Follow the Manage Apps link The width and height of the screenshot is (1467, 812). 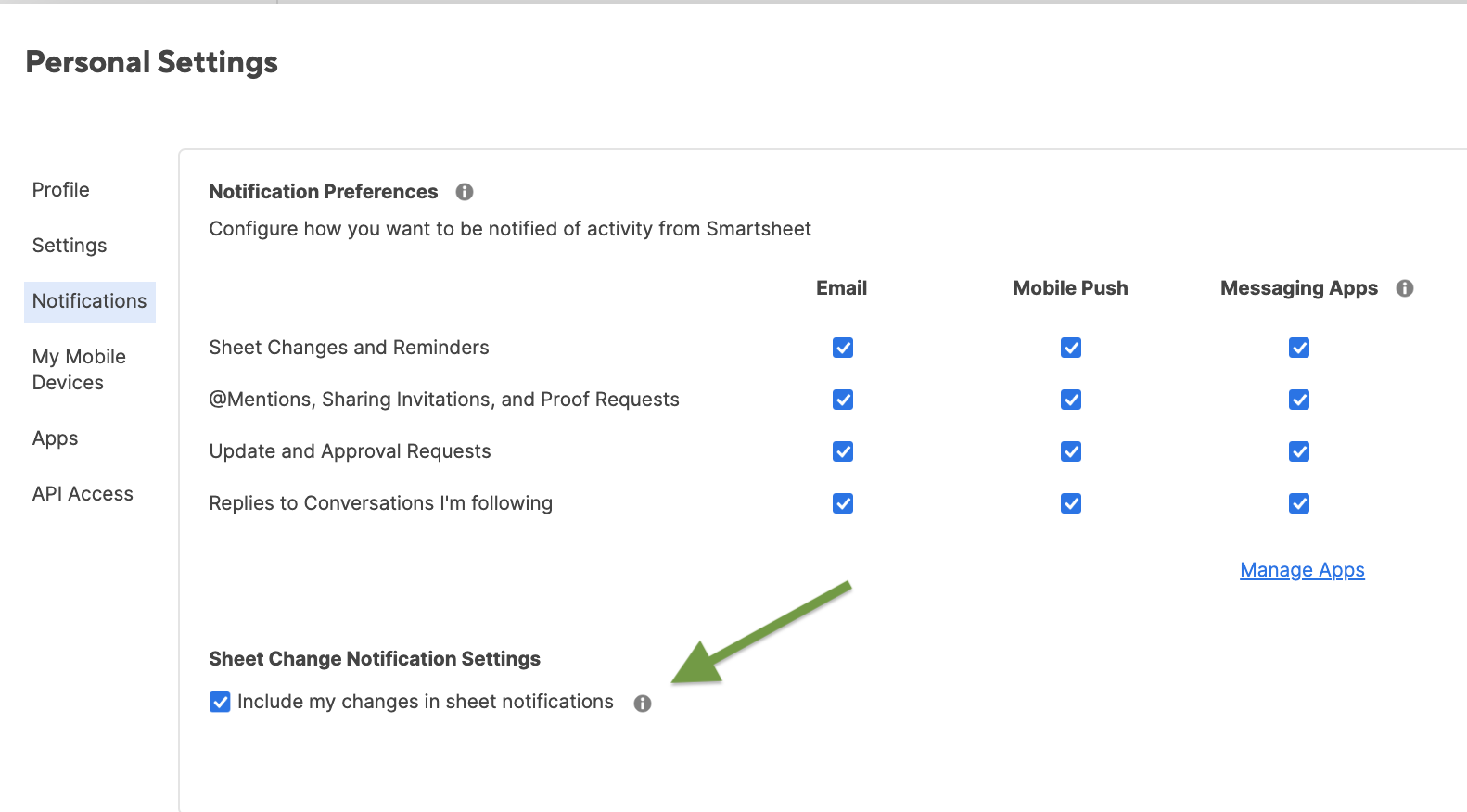(x=1302, y=570)
